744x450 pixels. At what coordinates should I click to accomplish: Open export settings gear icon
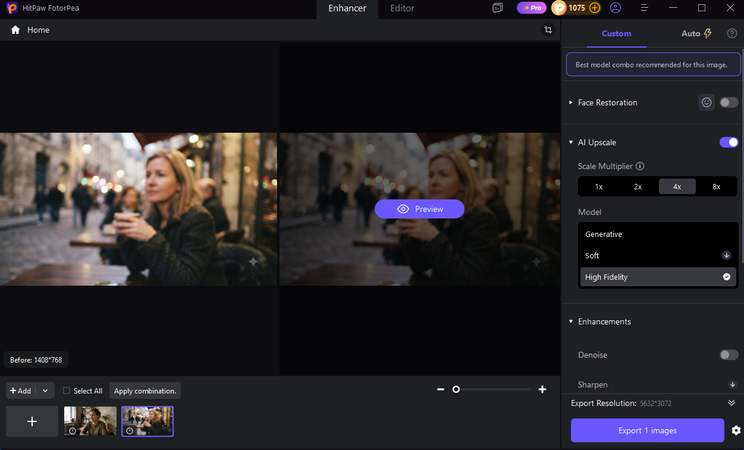(x=736, y=431)
